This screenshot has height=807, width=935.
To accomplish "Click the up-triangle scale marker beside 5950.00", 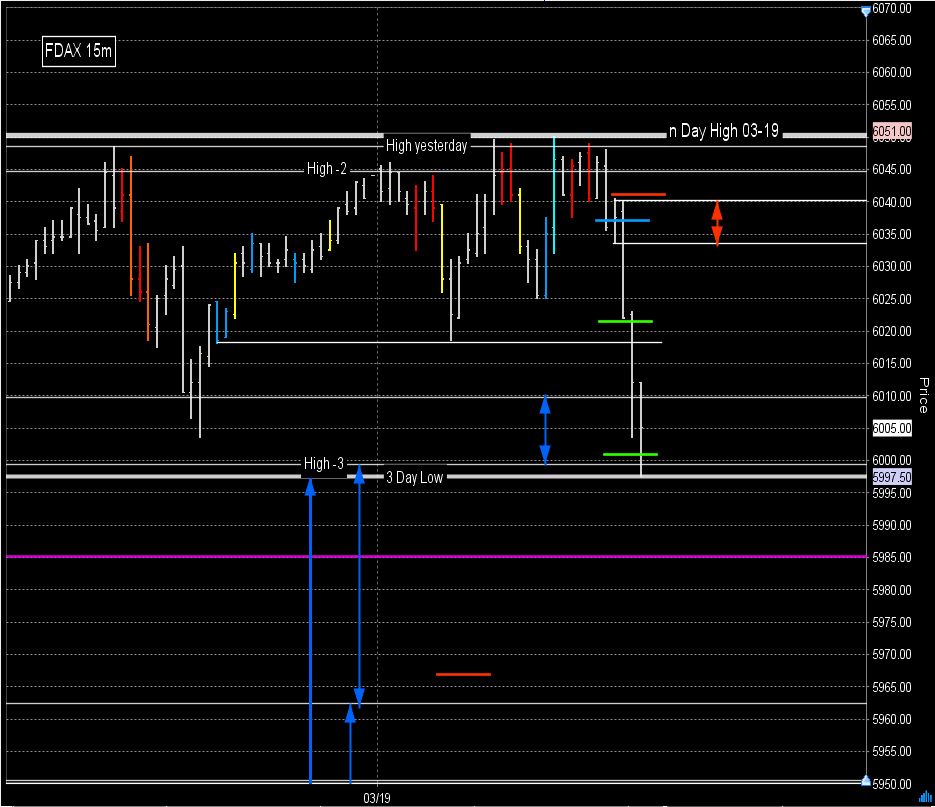I will coord(866,780).
